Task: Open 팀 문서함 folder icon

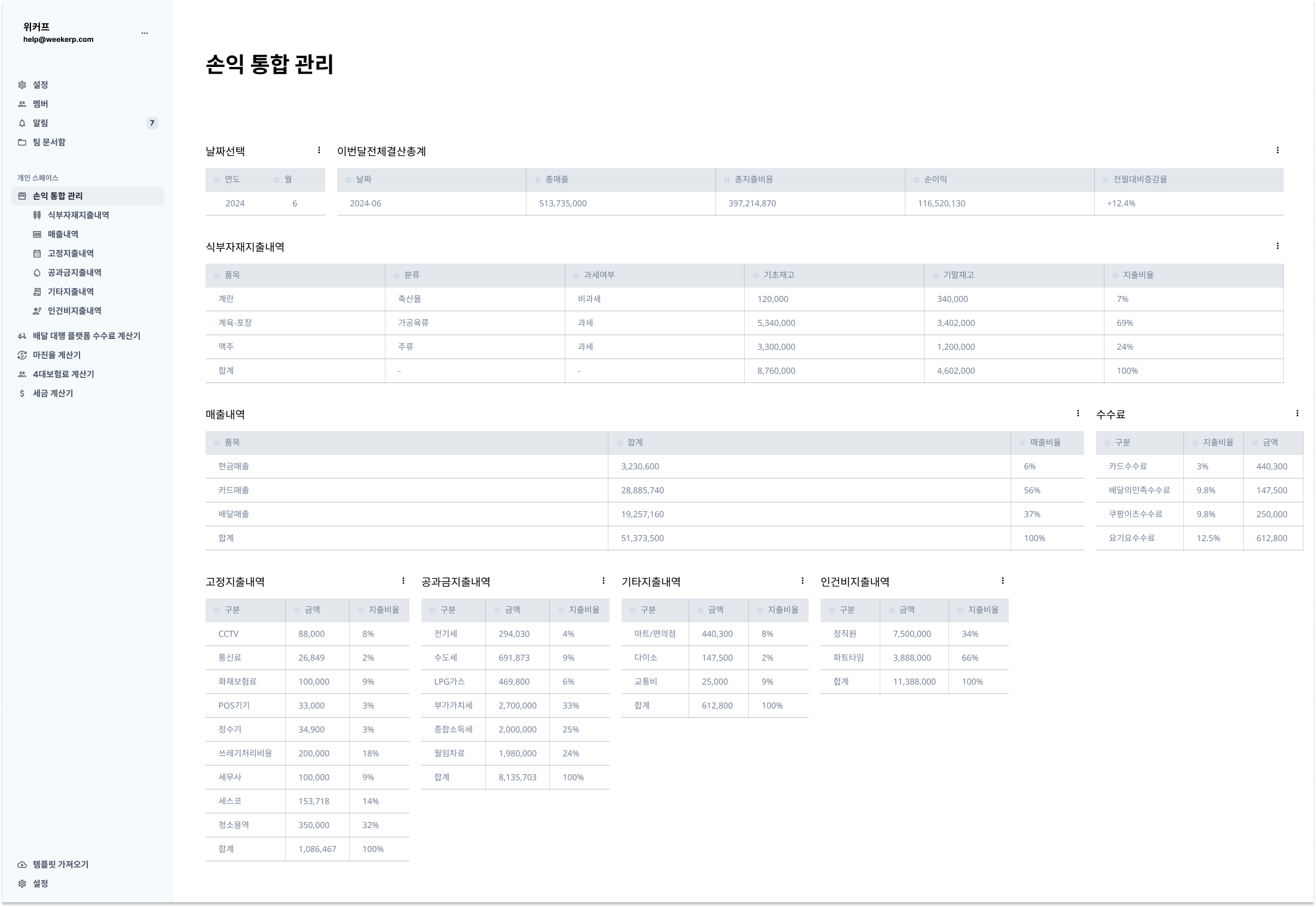Action: pos(22,142)
